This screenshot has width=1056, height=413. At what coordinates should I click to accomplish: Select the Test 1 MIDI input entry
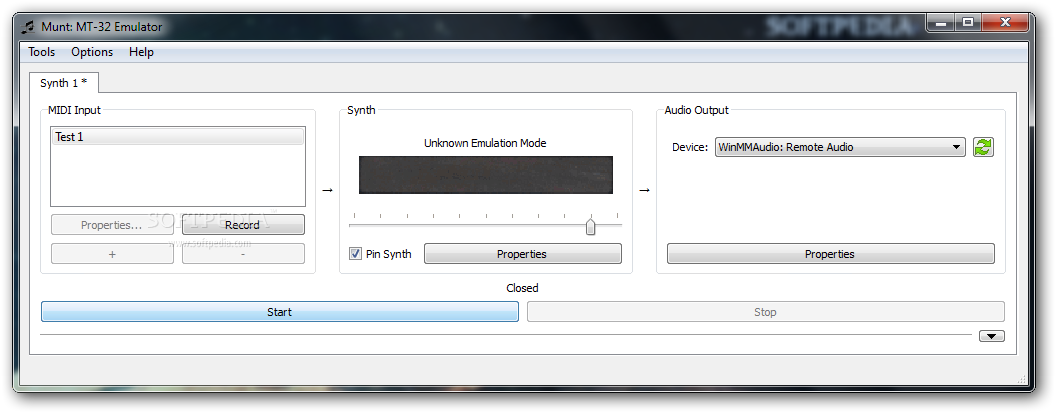pyautogui.click(x=178, y=137)
